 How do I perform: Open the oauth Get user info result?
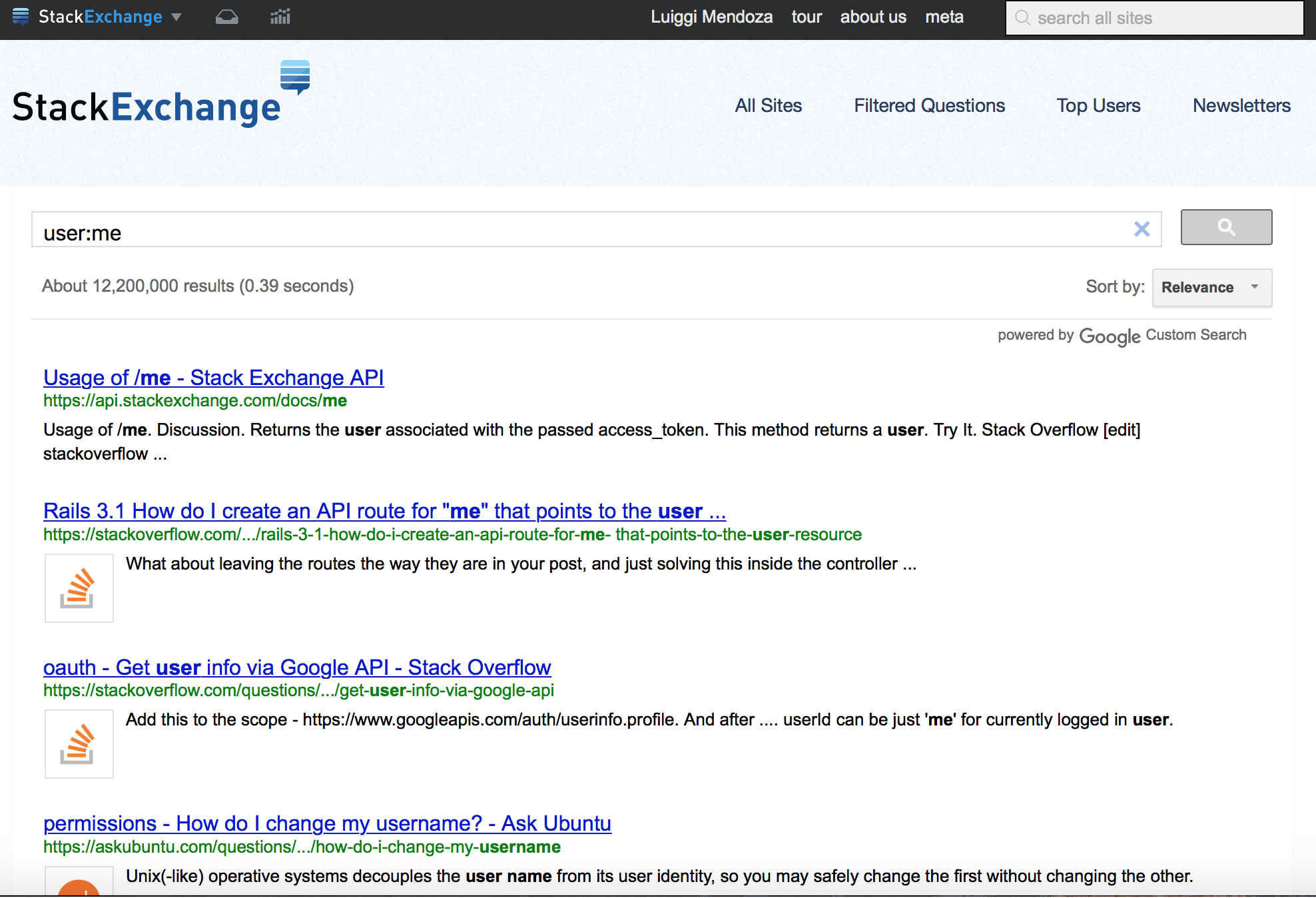[297, 668]
